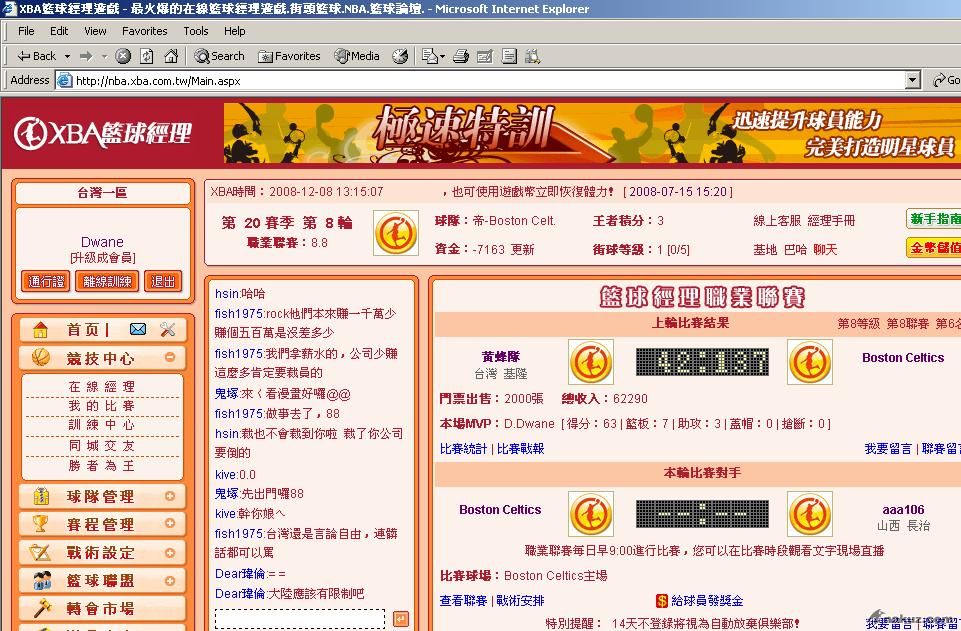The image size is (961, 631).
Task: Open the Media toolbar button
Action: (x=357, y=56)
